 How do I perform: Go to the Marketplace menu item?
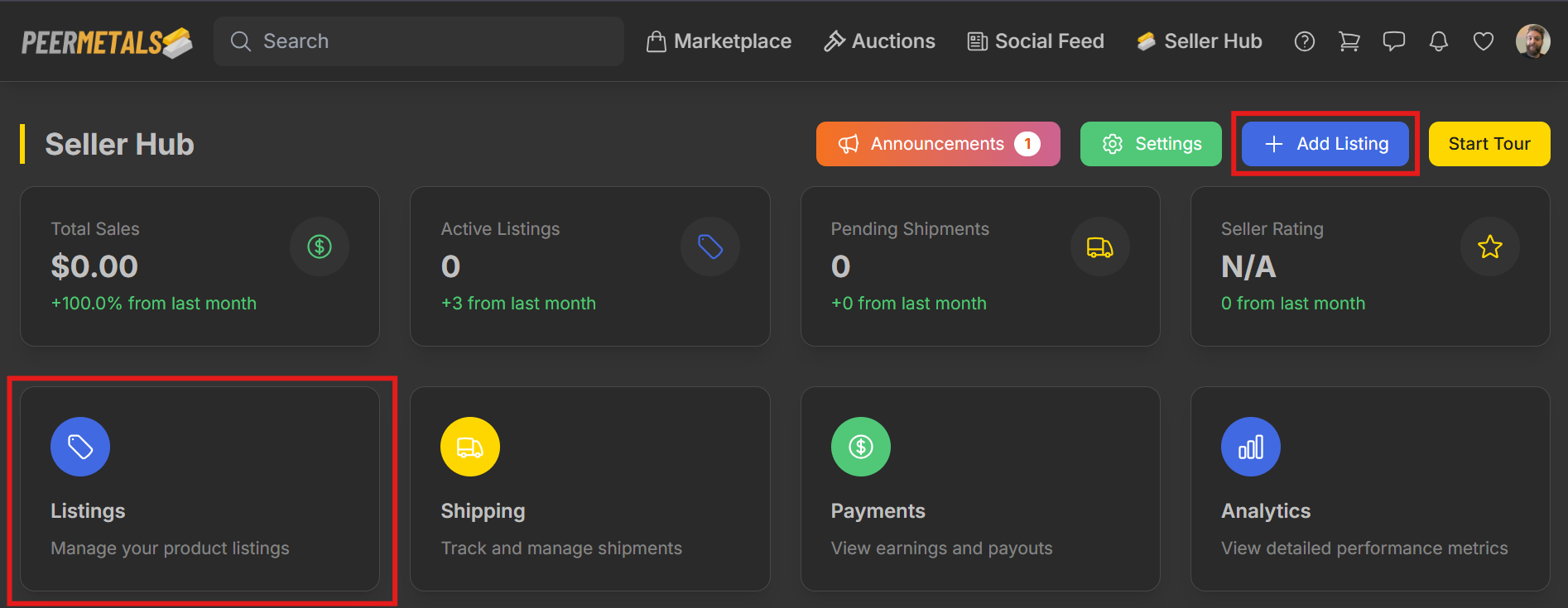point(719,41)
